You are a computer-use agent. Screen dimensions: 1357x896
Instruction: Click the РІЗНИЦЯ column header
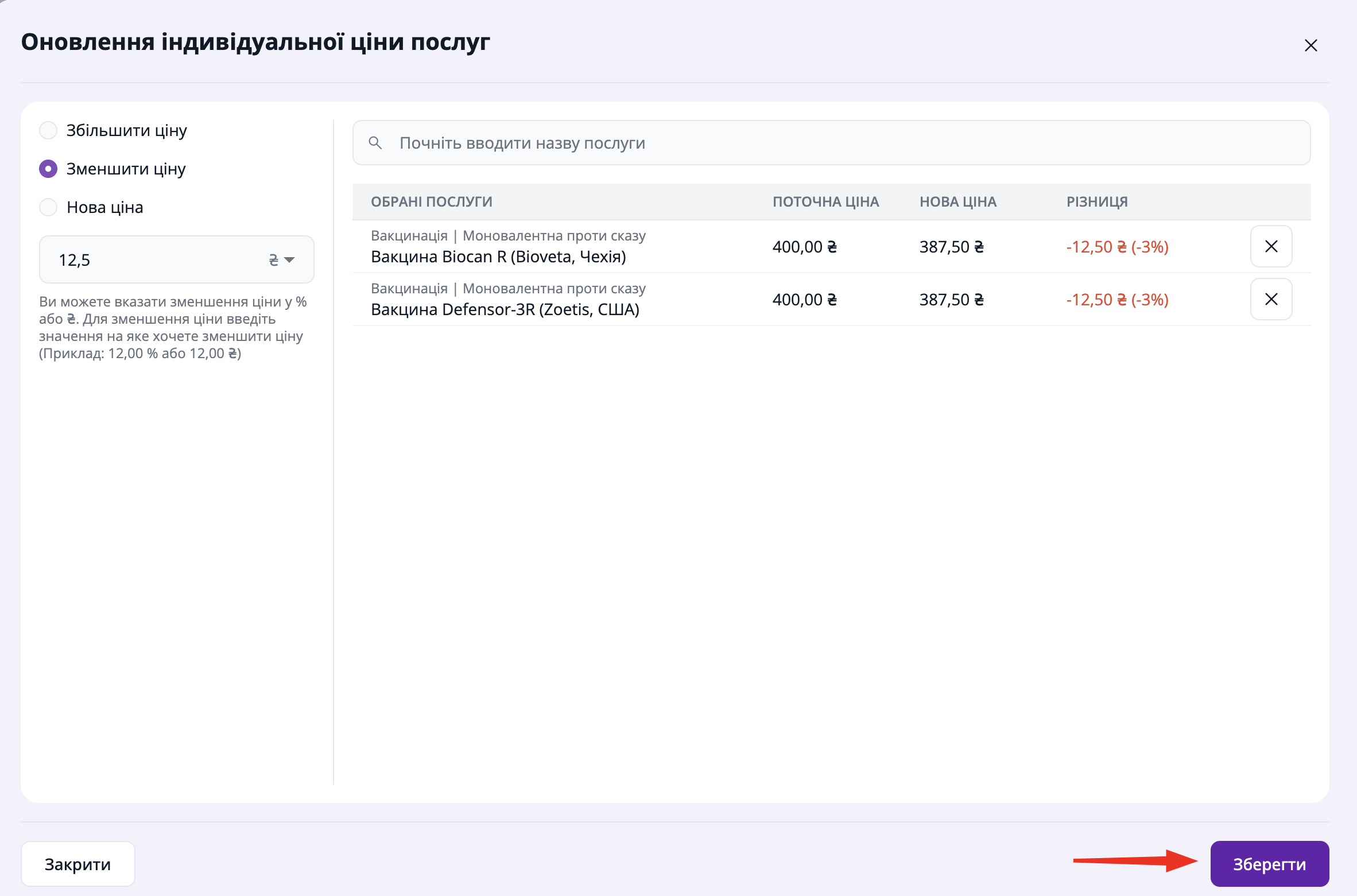pos(1097,202)
